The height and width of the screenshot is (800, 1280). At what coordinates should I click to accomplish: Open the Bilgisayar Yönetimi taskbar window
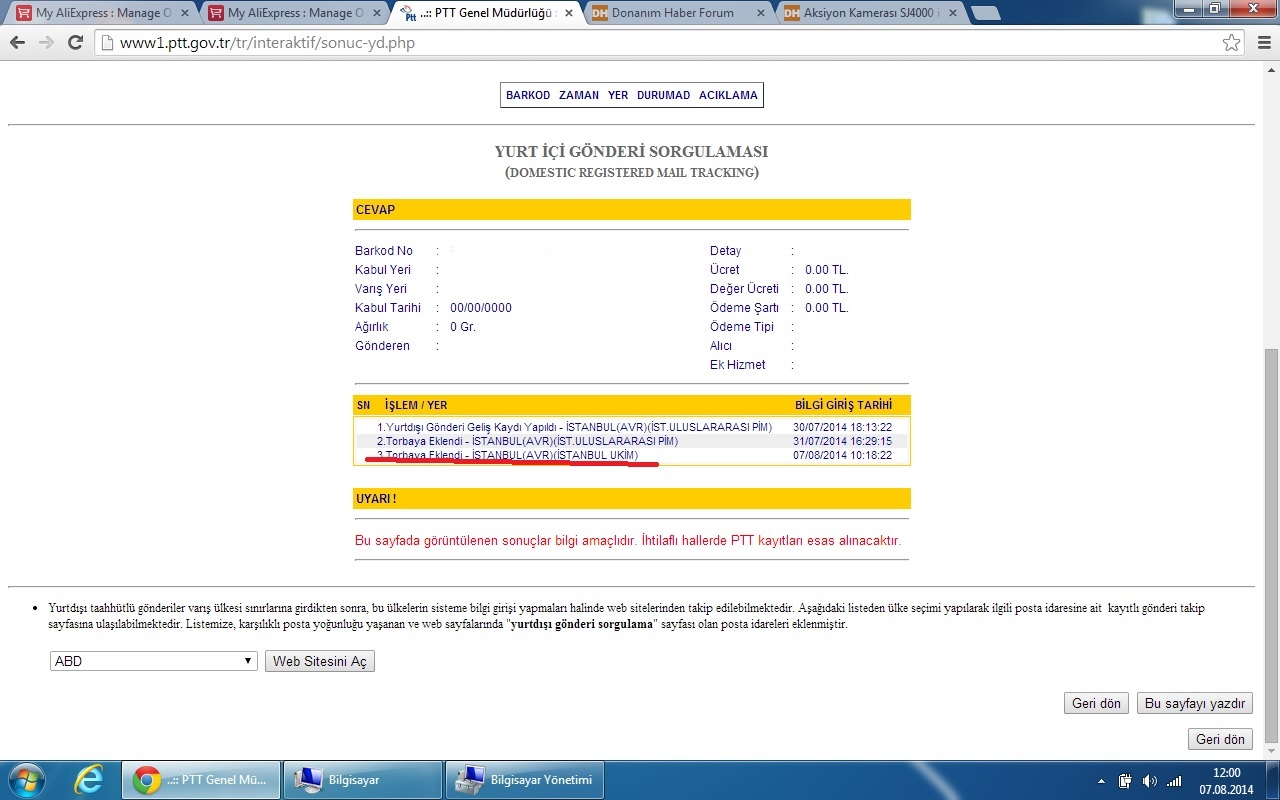(x=524, y=780)
